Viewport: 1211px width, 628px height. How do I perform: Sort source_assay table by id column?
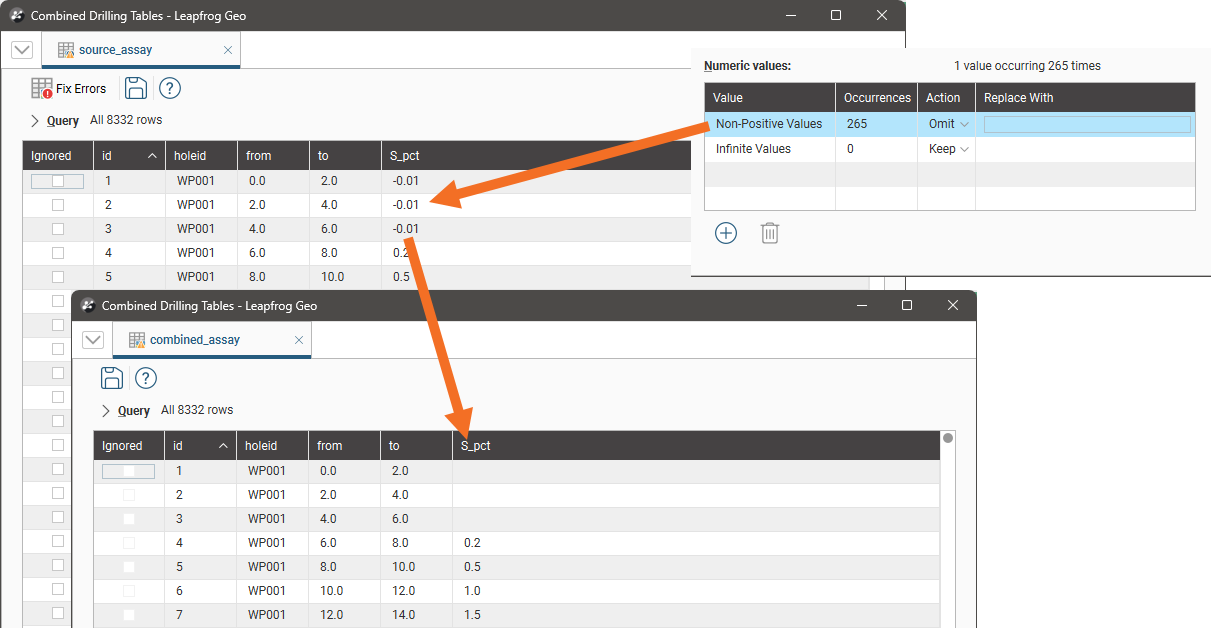coord(130,156)
